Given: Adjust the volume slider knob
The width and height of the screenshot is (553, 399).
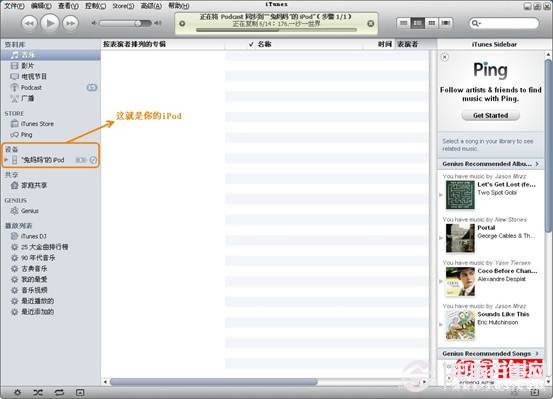Looking at the screenshot, I should (139, 23).
